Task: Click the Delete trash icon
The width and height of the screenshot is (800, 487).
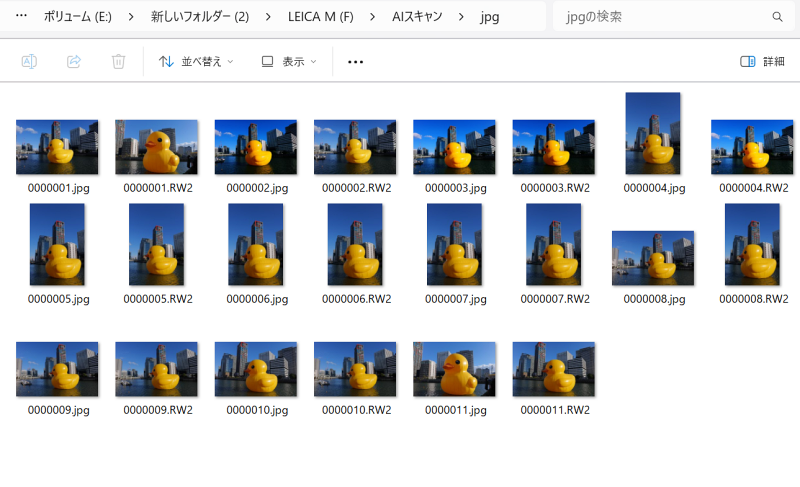Action: coord(118,62)
